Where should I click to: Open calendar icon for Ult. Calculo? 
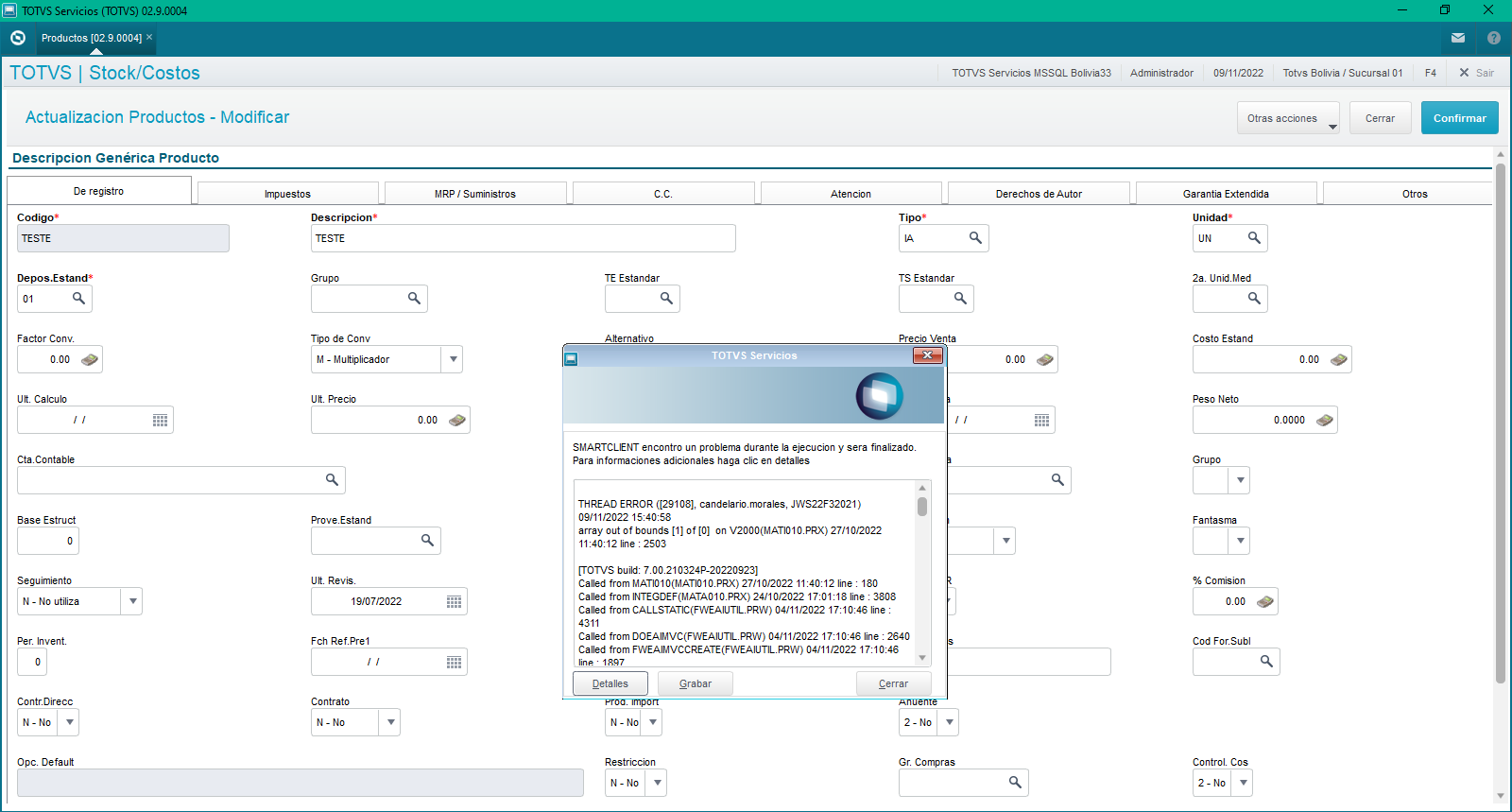coord(161,420)
